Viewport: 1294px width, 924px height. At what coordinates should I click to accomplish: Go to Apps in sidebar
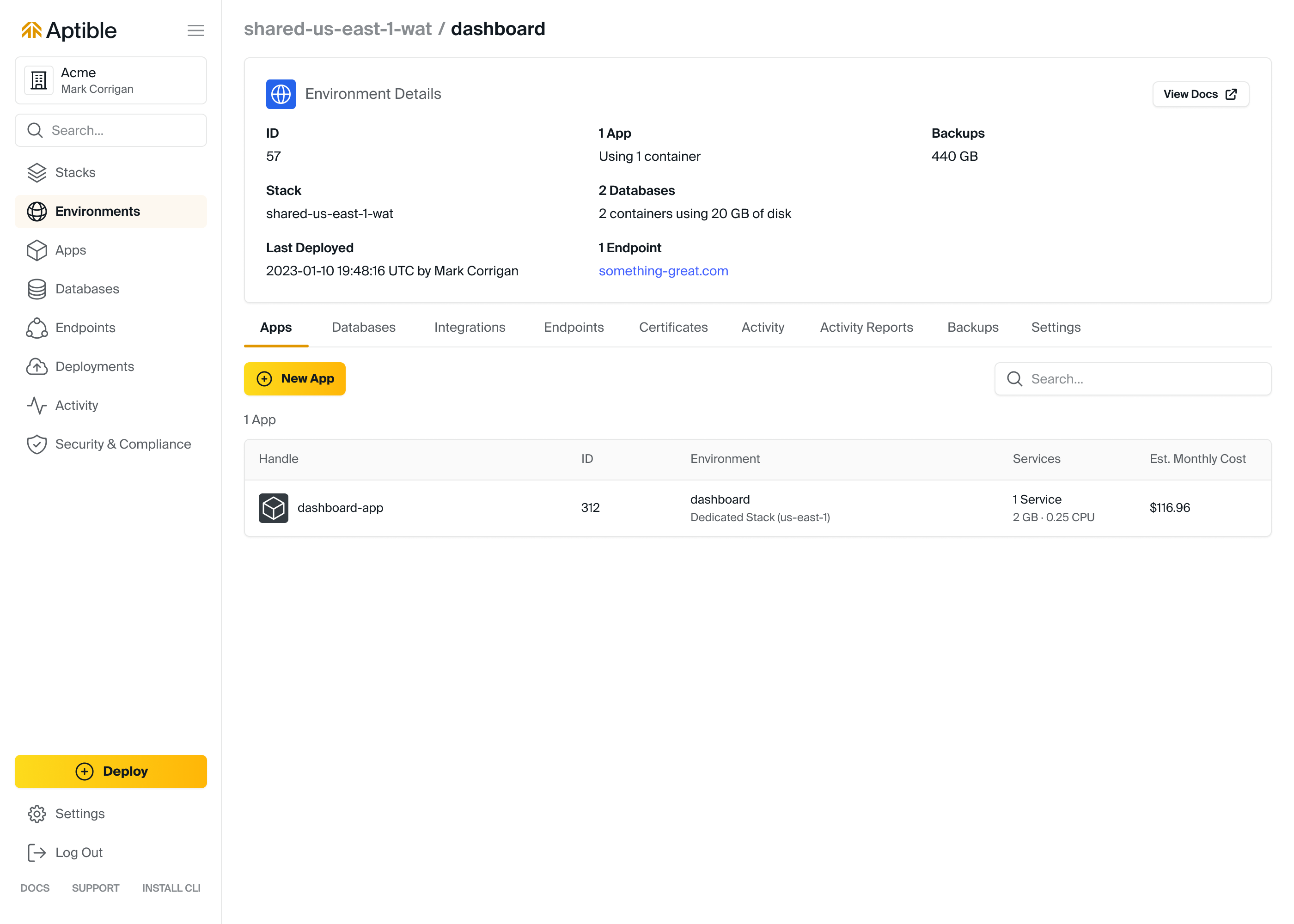point(70,250)
